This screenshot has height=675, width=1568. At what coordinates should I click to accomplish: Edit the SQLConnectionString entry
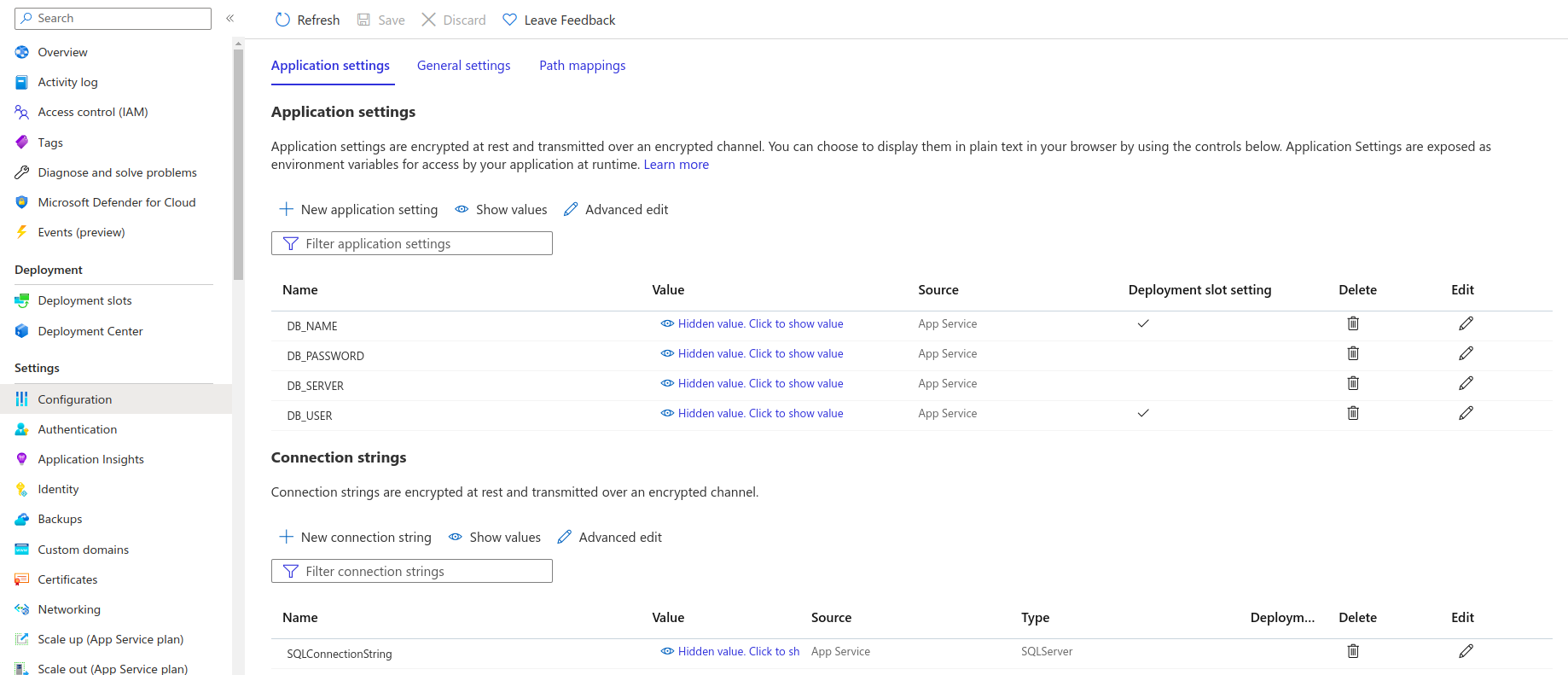click(1466, 651)
